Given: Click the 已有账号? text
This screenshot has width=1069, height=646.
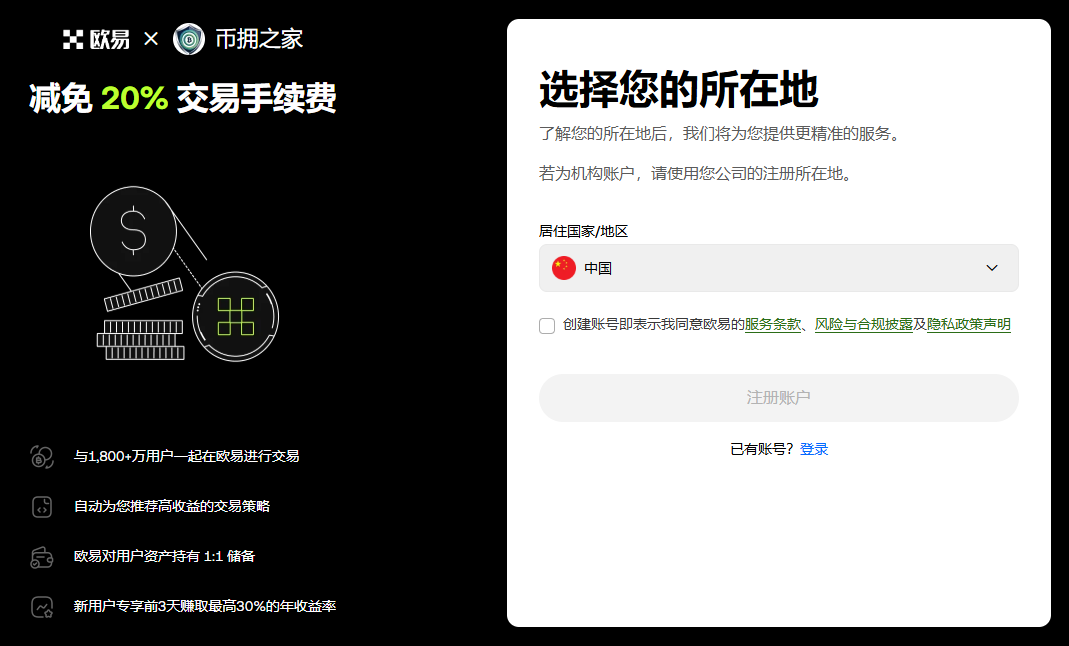Looking at the screenshot, I should pos(762,449).
